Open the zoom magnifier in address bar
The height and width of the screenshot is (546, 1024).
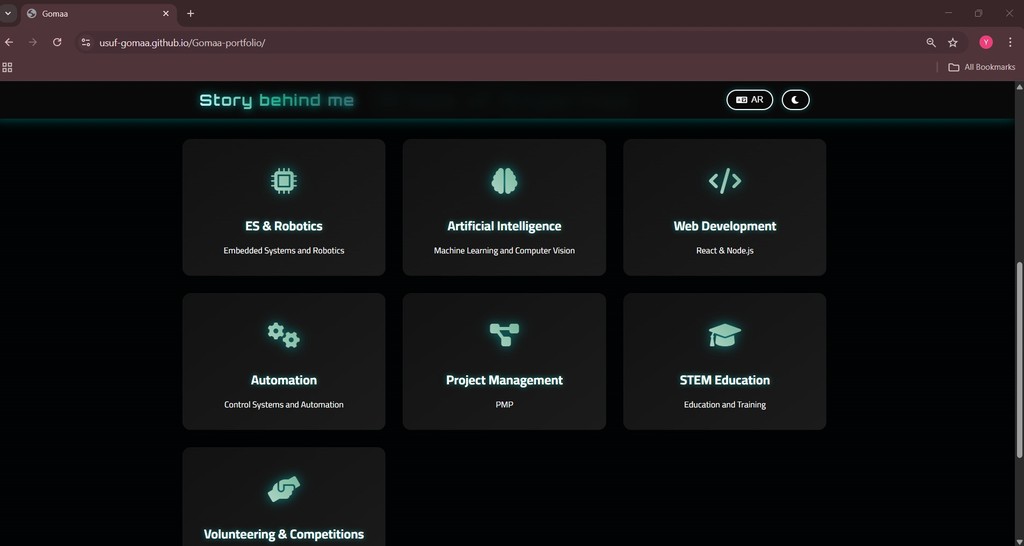(x=931, y=42)
